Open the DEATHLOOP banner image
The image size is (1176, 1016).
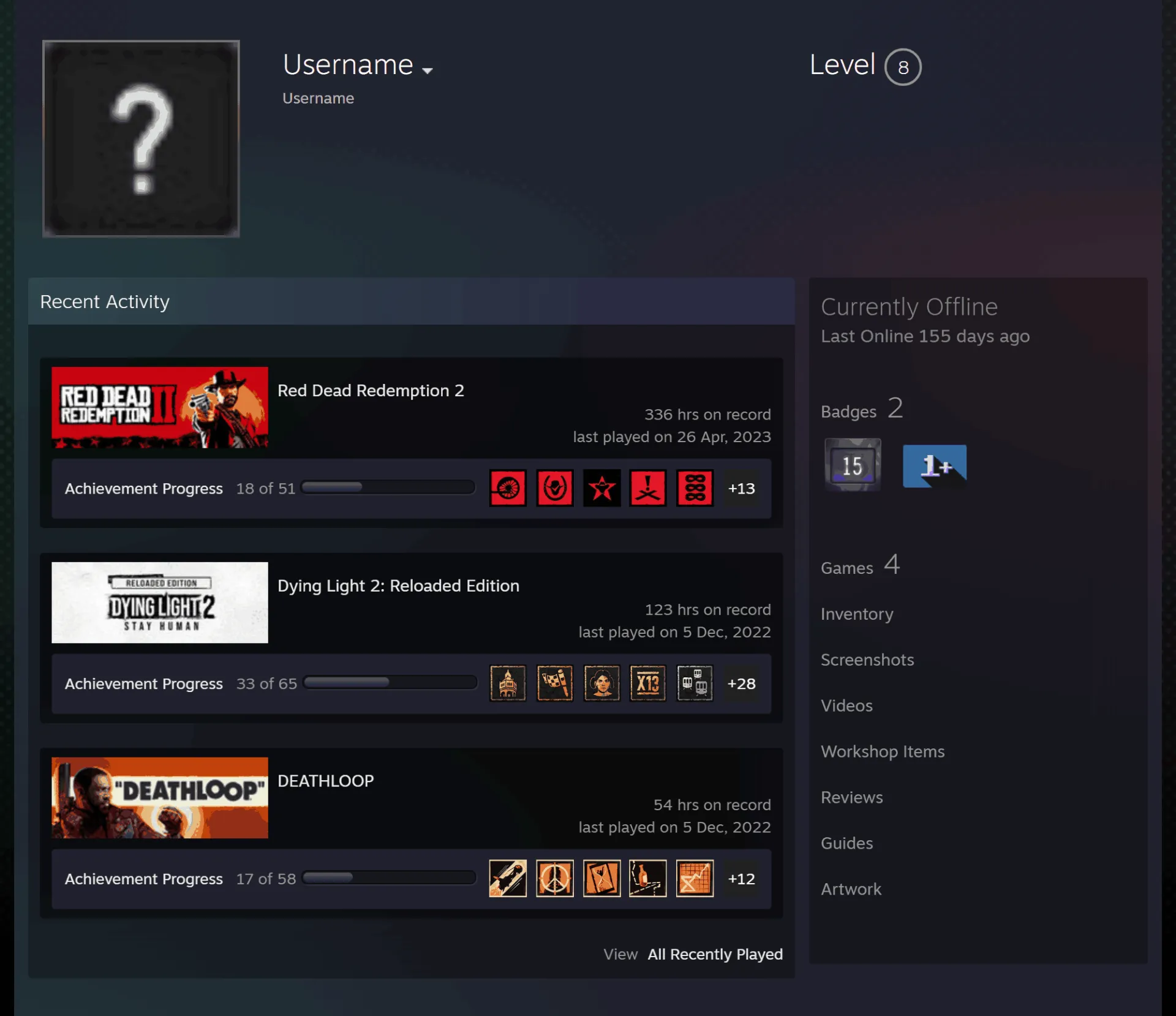160,798
